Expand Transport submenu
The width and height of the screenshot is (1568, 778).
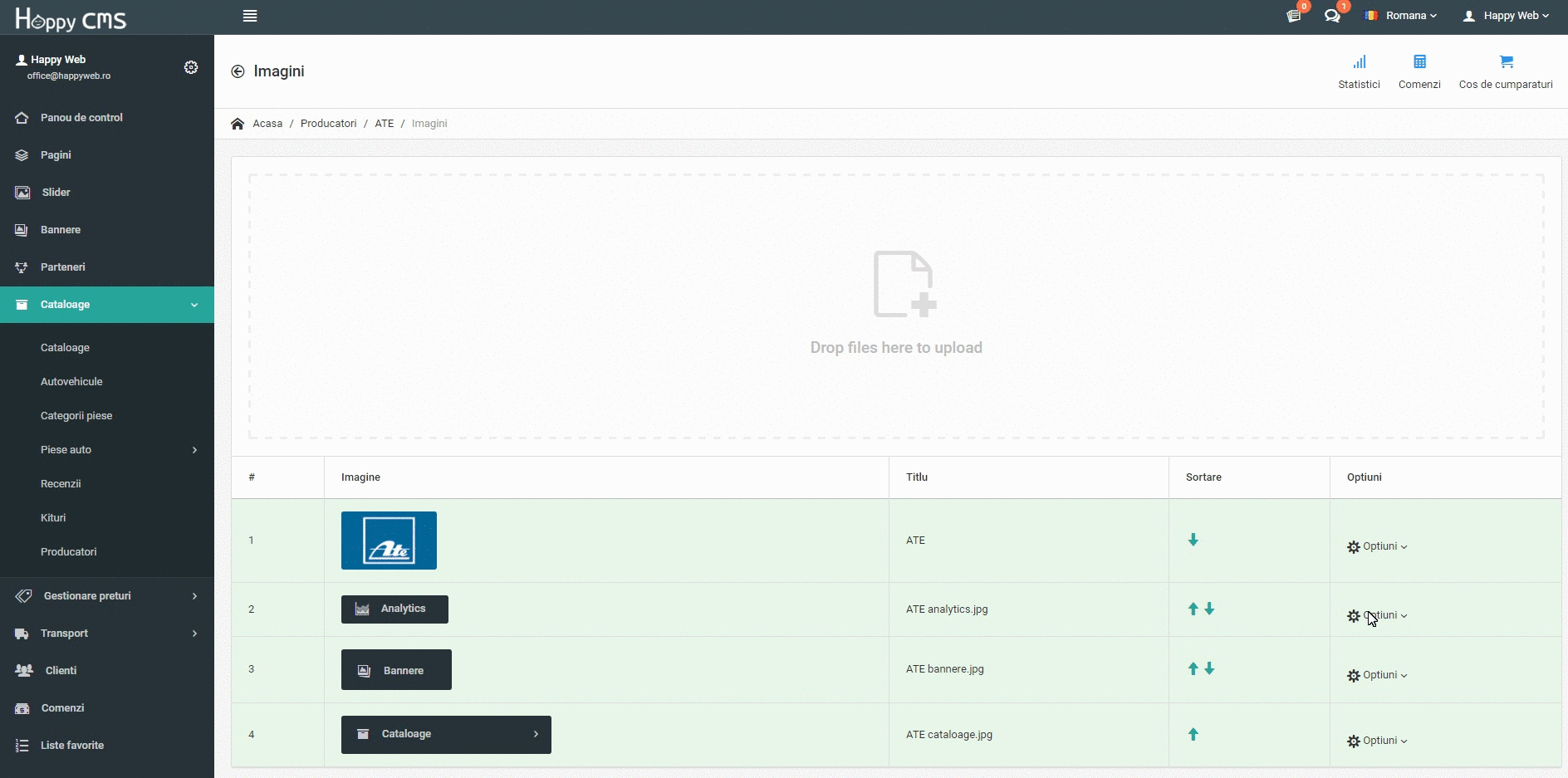coord(107,634)
